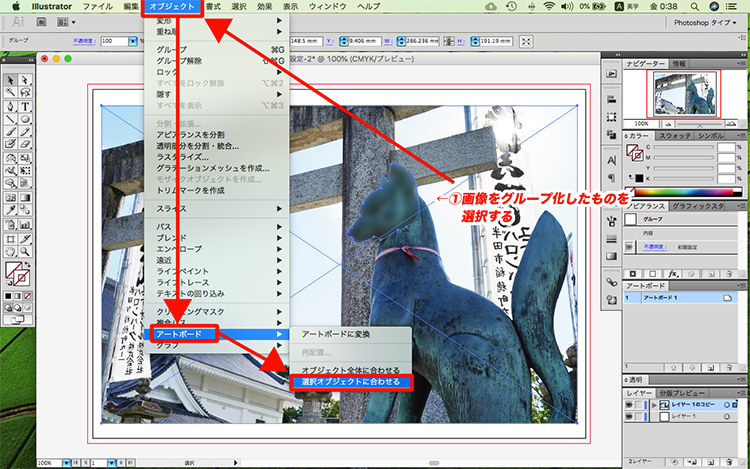Select the Type tool

click(24, 106)
